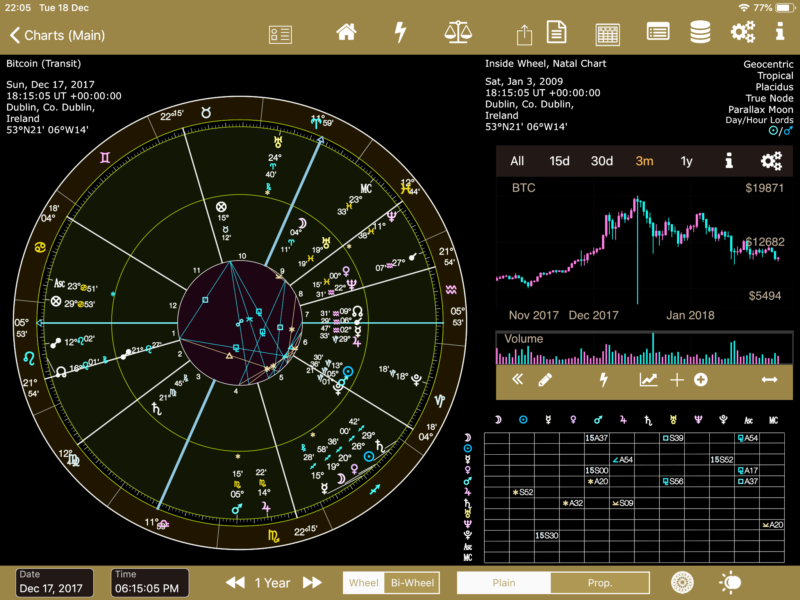This screenshot has width=800, height=600.
Task: Click the chart wheel icon in bottom bar
Action: pos(683,582)
